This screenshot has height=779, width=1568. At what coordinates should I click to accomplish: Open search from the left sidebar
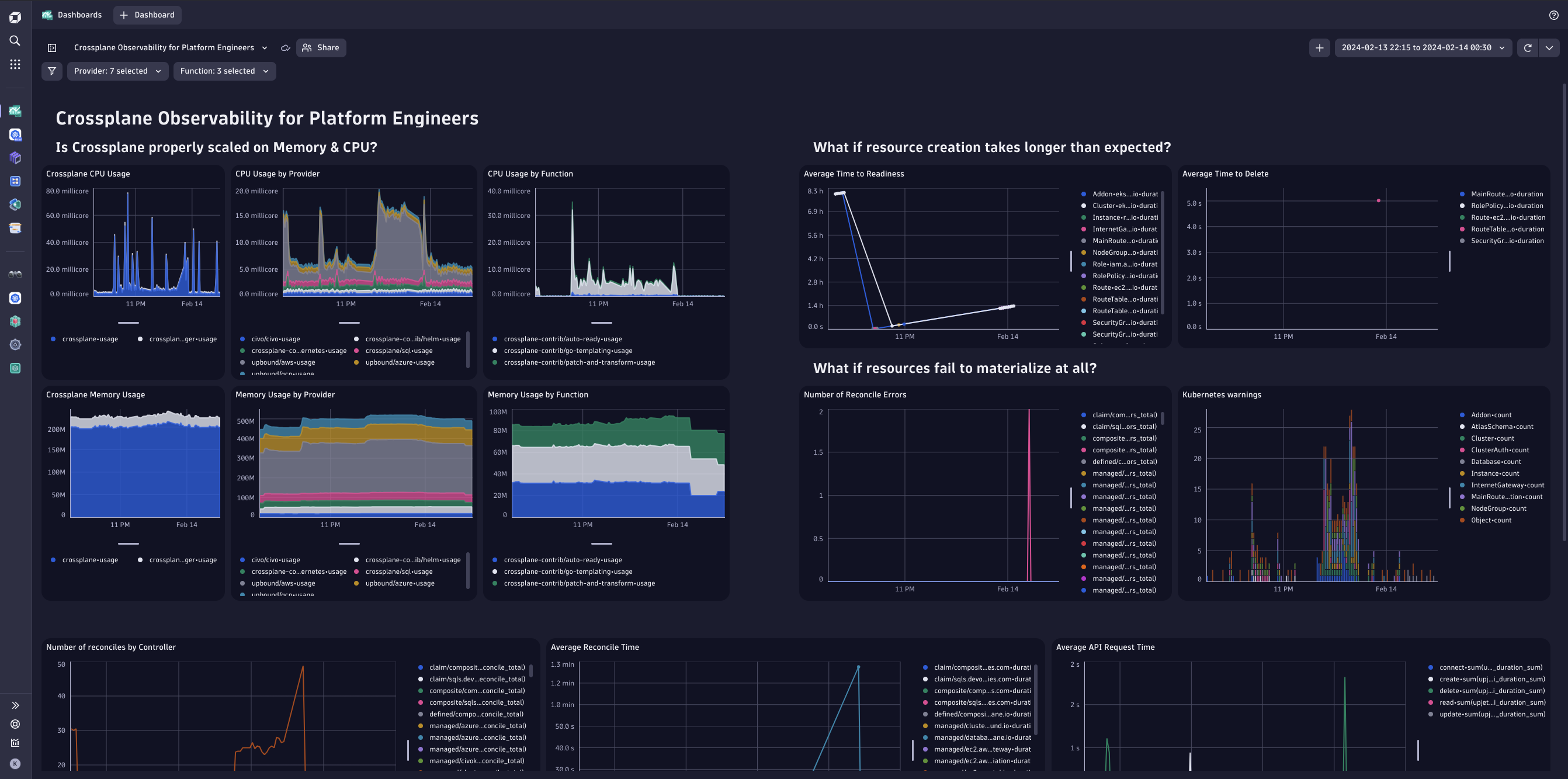tap(15, 41)
